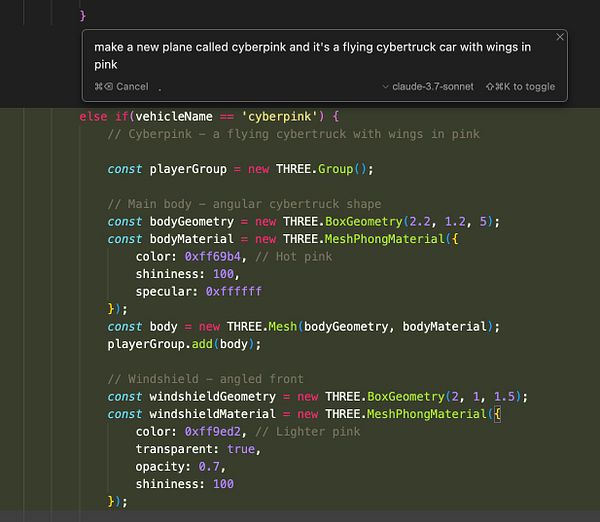Image resolution: width=600 pixels, height=522 pixels.
Task: Click inside the cyberpink prompt text field
Action: (x=312, y=55)
